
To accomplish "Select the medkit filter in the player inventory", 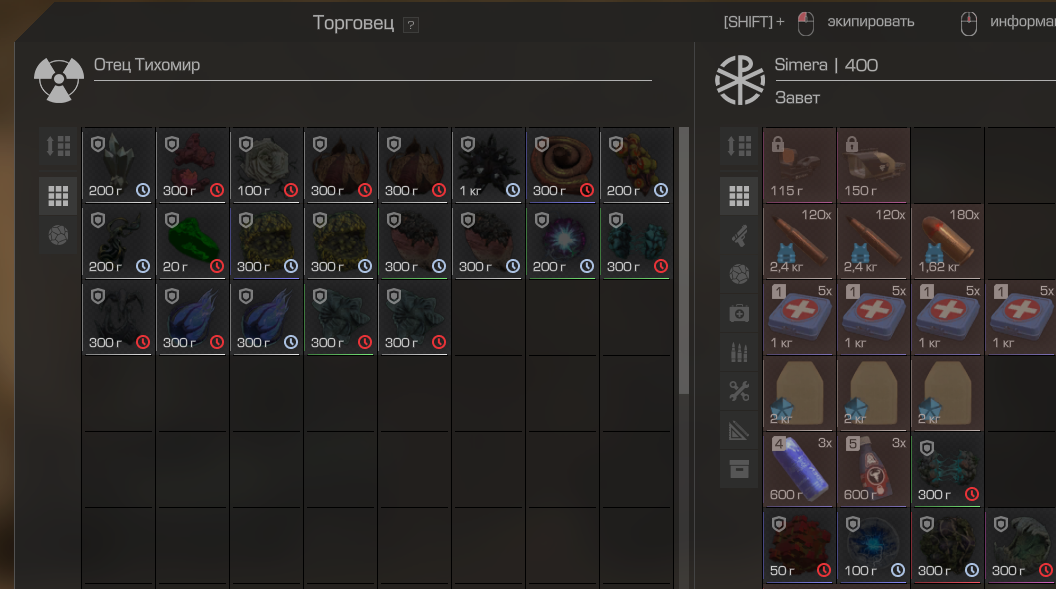I will click(x=739, y=314).
